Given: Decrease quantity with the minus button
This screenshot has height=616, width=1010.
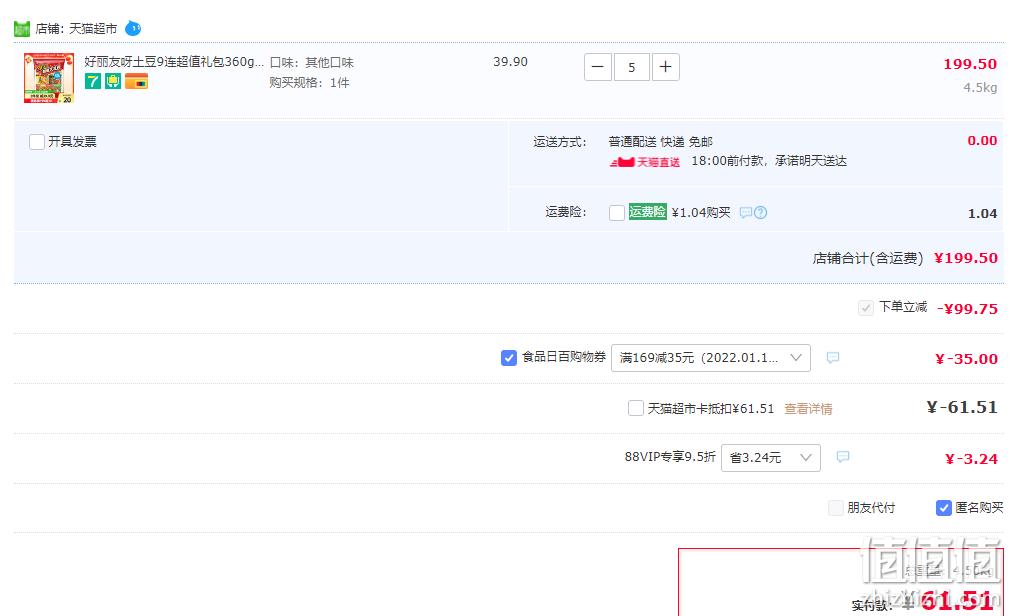Looking at the screenshot, I should point(598,67).
